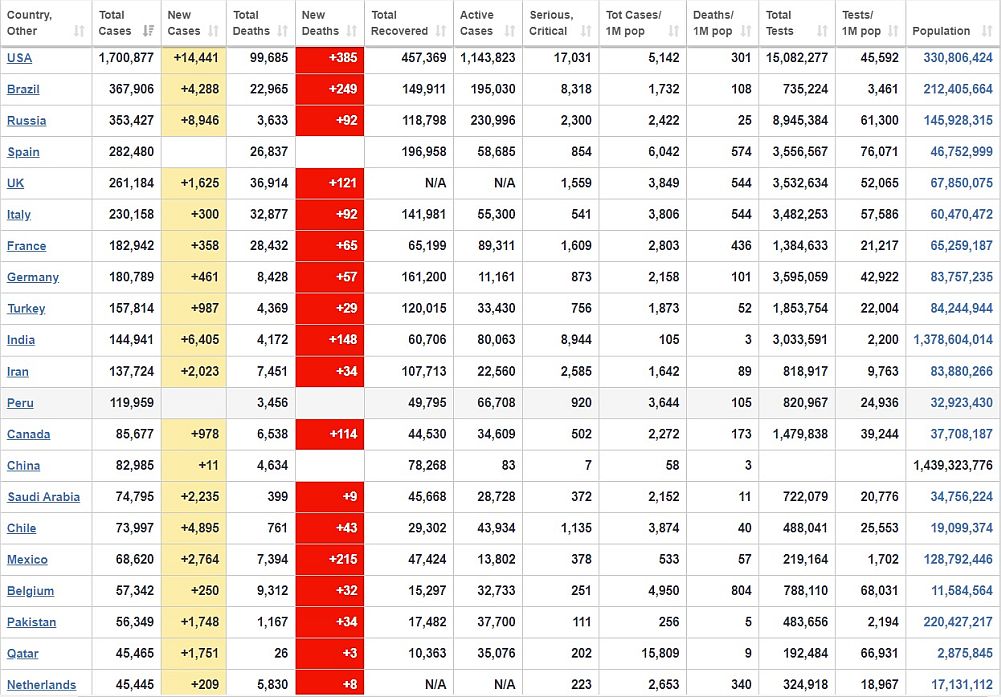Open the USA country link
This screenshot has width=1001, height=697.
tap(19, 58)
